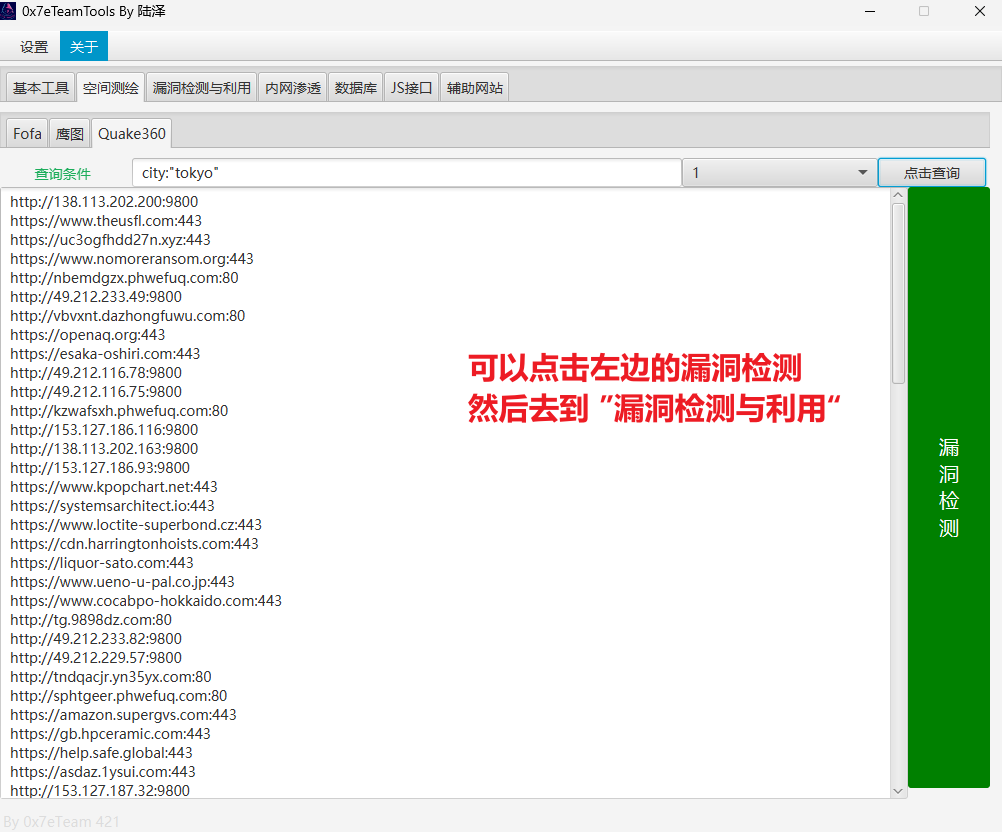Viewport: 1002px width, 832px height.
Task: Click the https://www.nomoreransom.org:443 result line
Action: click(x=132, y=259)
